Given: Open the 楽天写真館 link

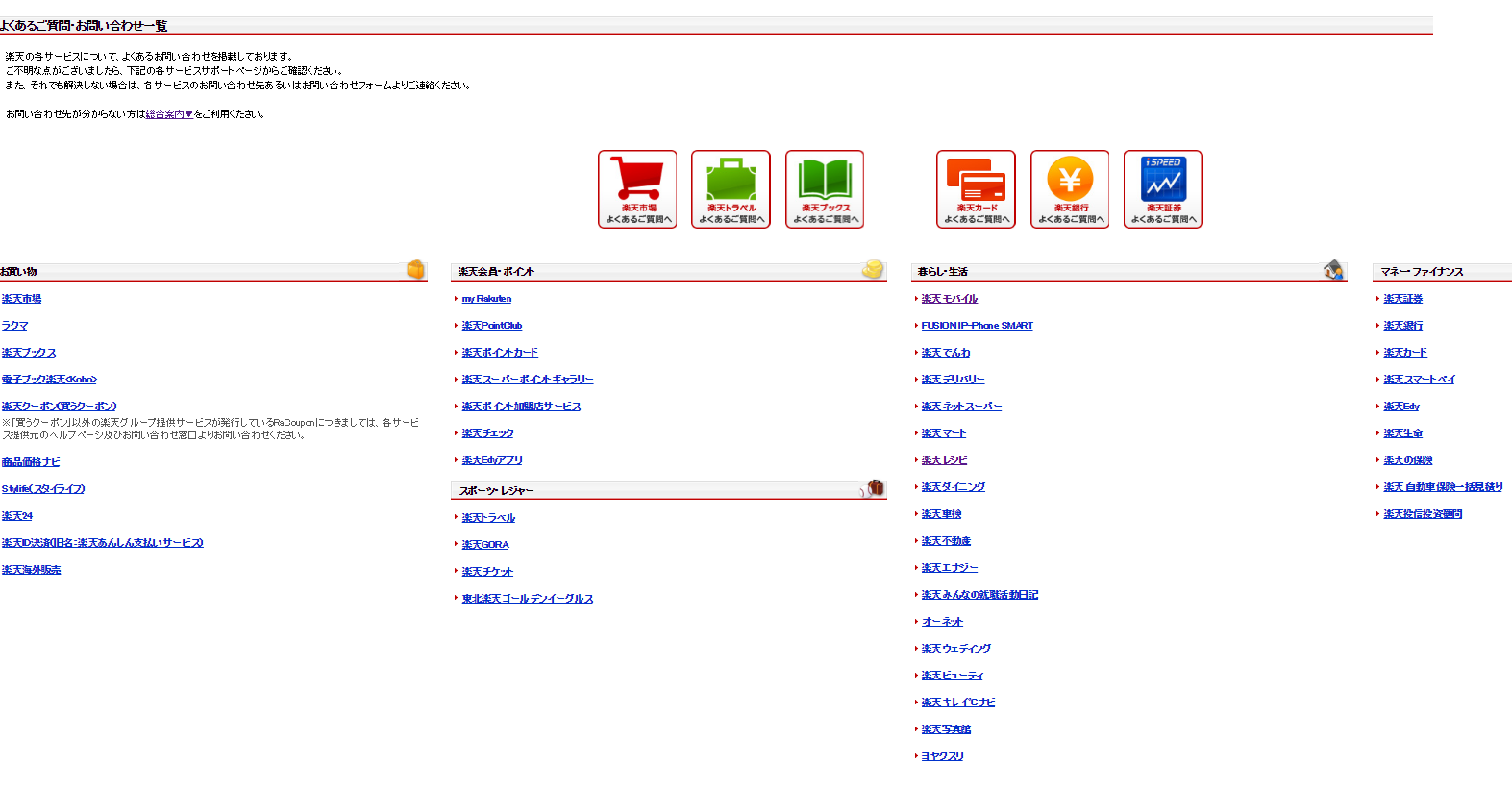Looking at the screenshot, I should [x=946, y=729].
